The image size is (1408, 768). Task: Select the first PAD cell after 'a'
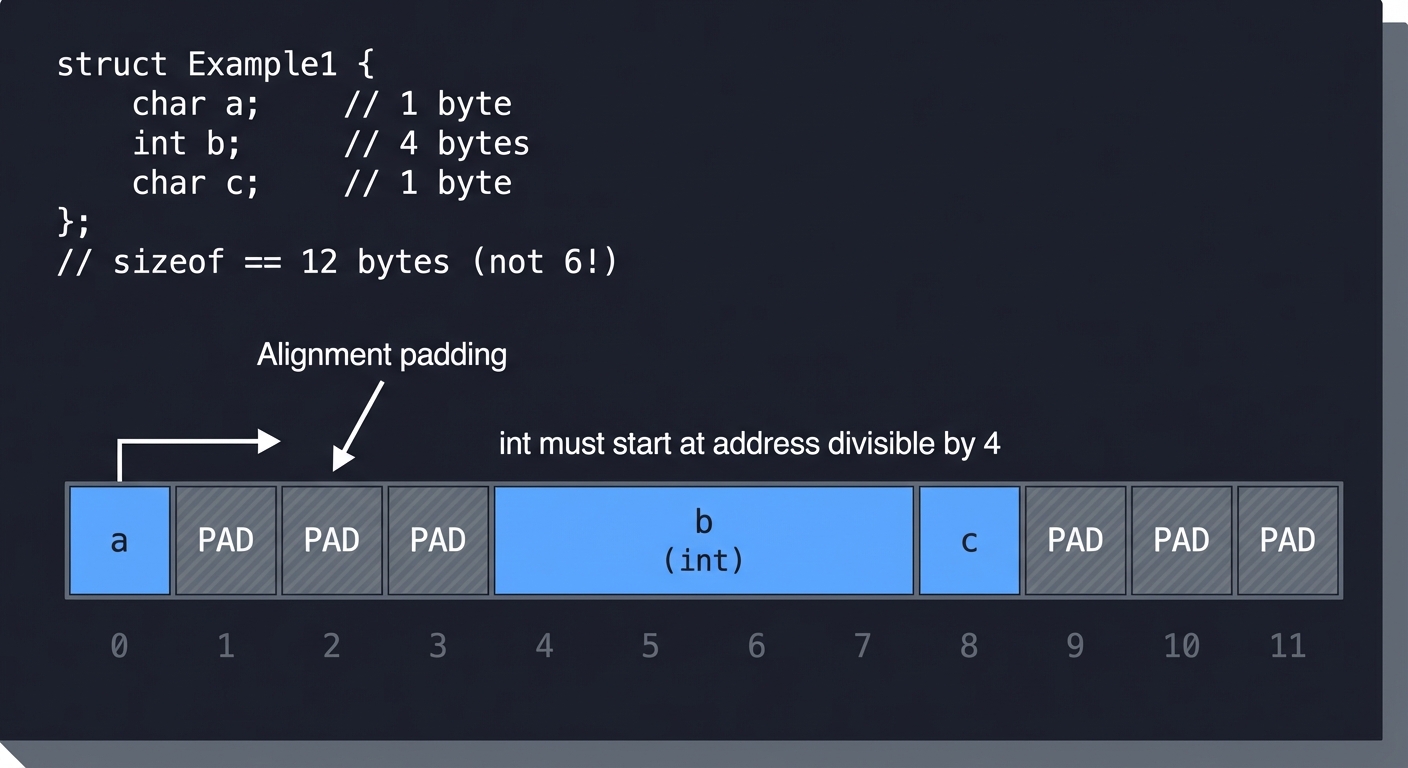click(x=226, y=540)
